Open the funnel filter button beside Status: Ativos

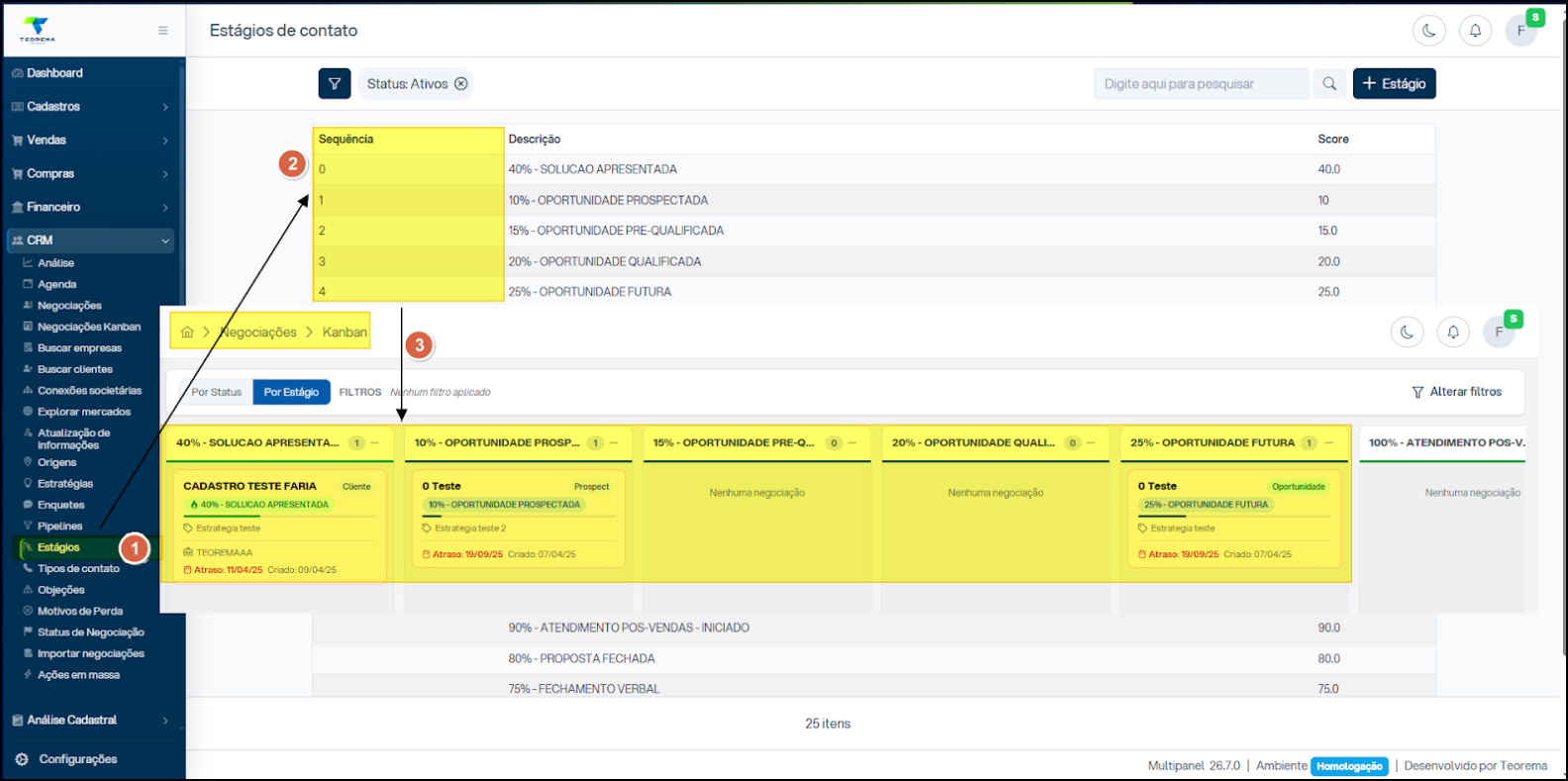335,84
